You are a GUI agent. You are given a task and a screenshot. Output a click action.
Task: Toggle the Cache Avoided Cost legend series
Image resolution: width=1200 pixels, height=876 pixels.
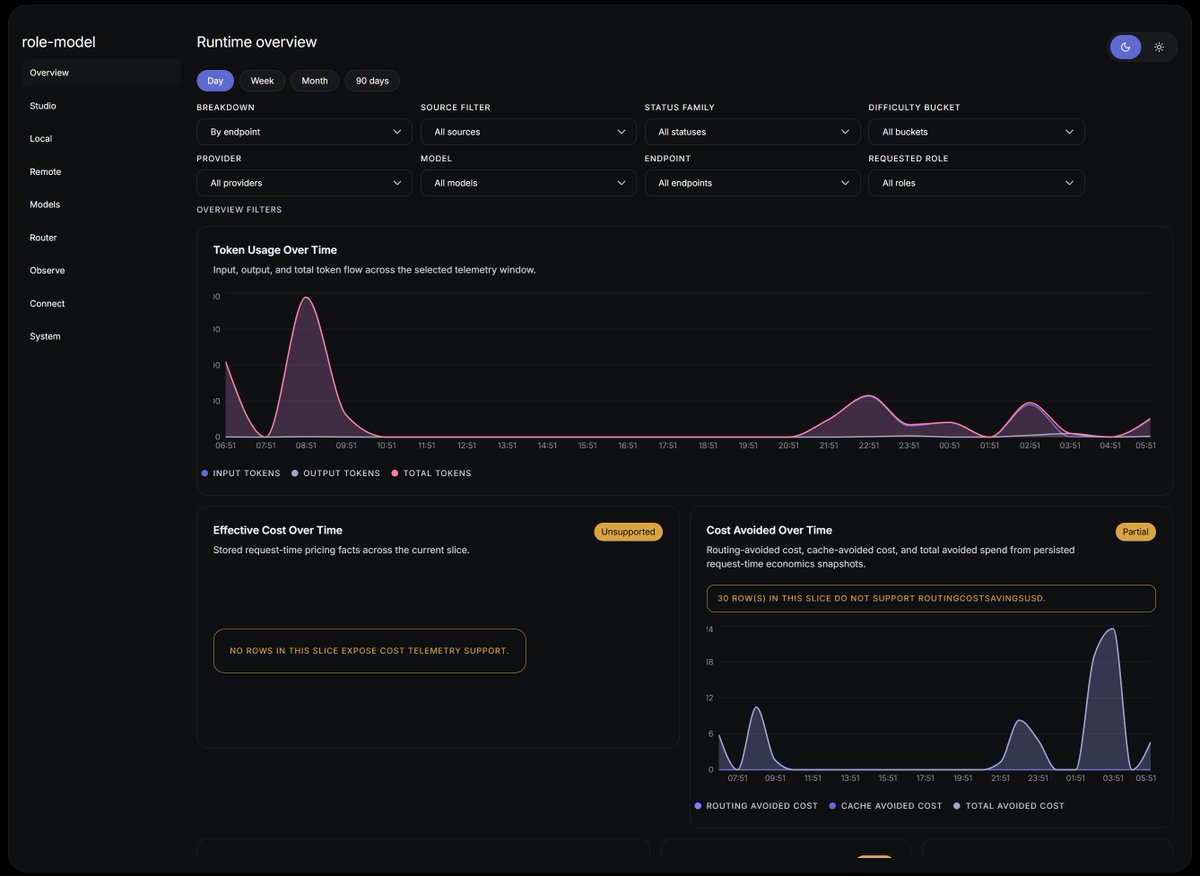885,806
